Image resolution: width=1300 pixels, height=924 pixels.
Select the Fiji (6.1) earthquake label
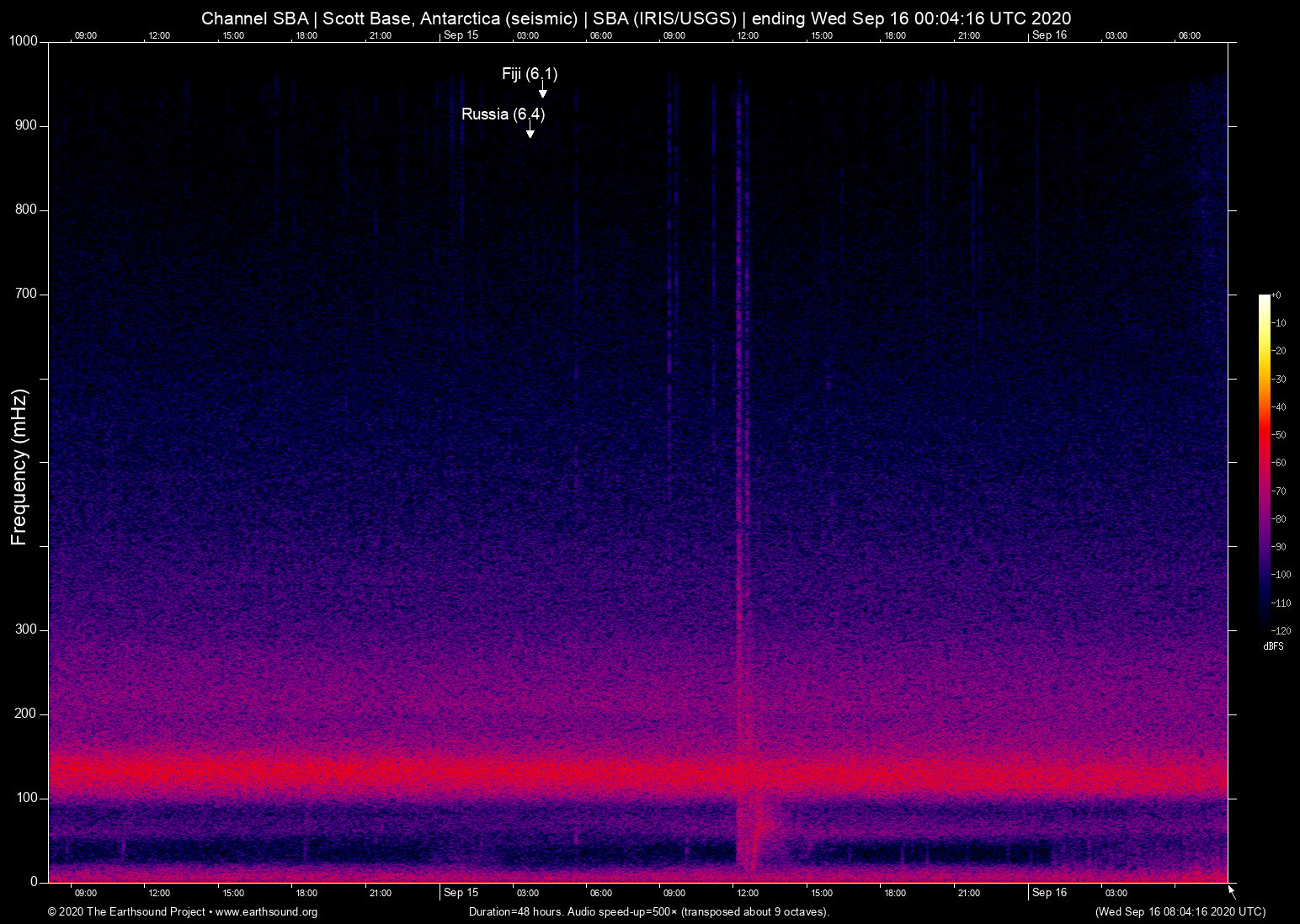pos(529,74)
